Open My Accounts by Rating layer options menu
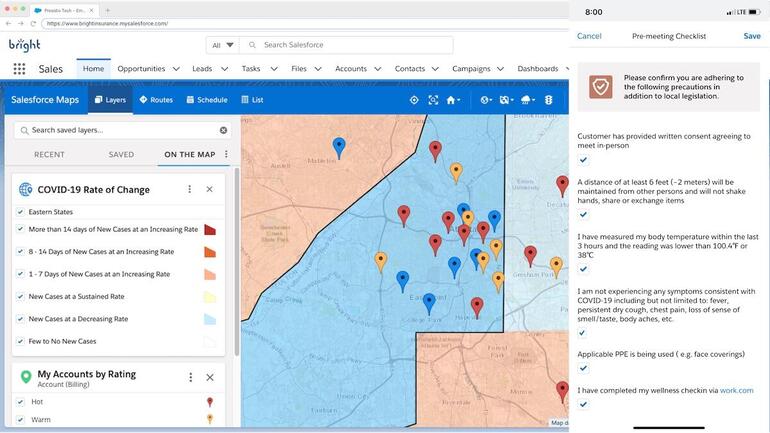 point(191,377)
